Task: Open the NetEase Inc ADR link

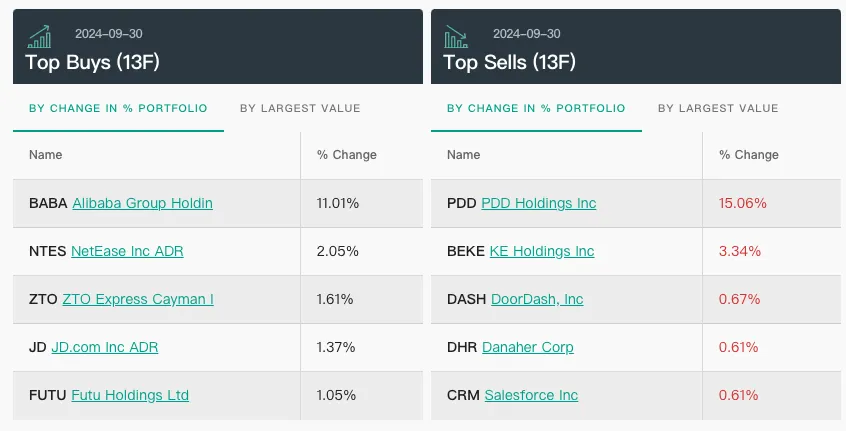Action: [x=127, y=251]
